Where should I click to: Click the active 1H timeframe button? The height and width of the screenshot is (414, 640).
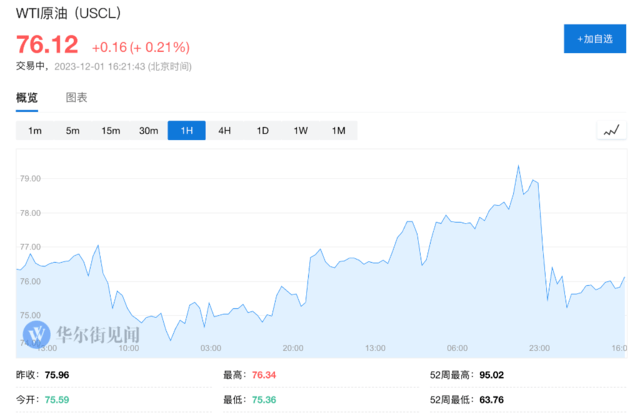186,131
